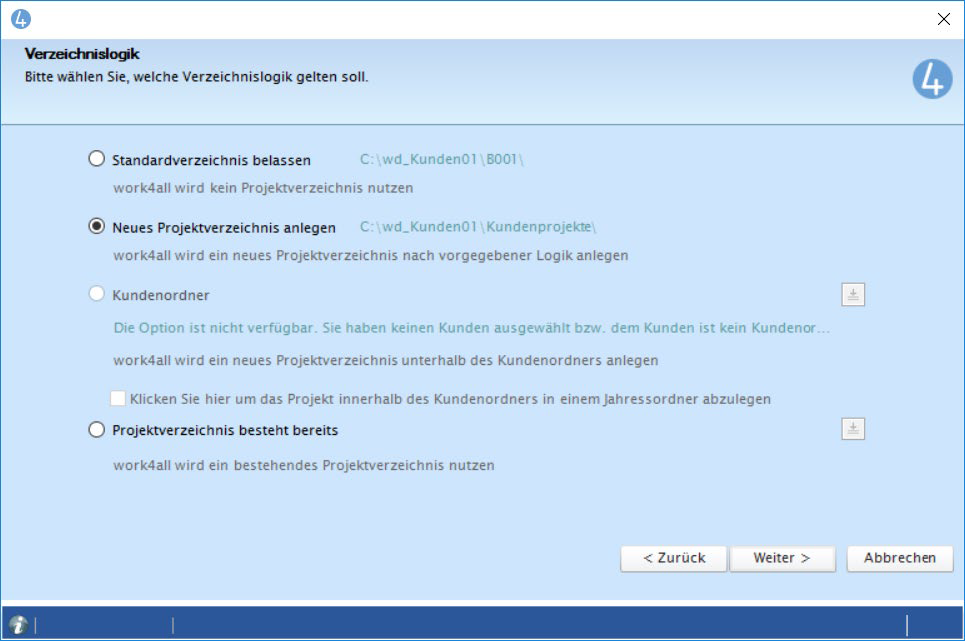This screenshot has height=641, width=965.
Task: Click the path C:\wd_Kunden01\B001\
Action: [441, 160]
